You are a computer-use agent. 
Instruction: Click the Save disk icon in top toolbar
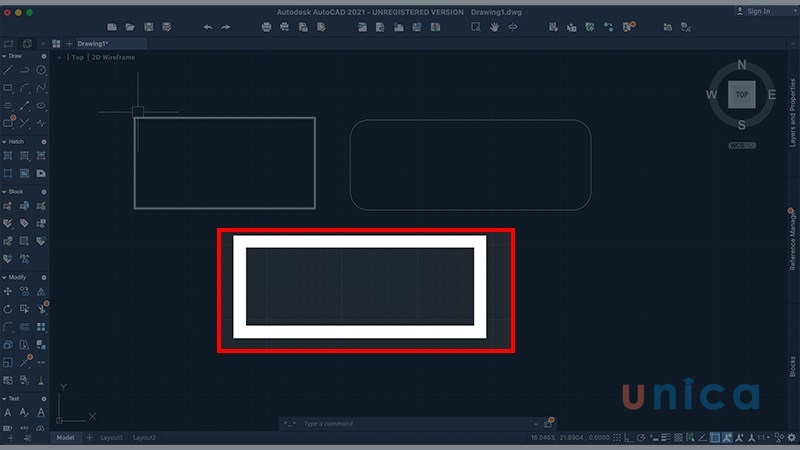[x=148, y=27]
